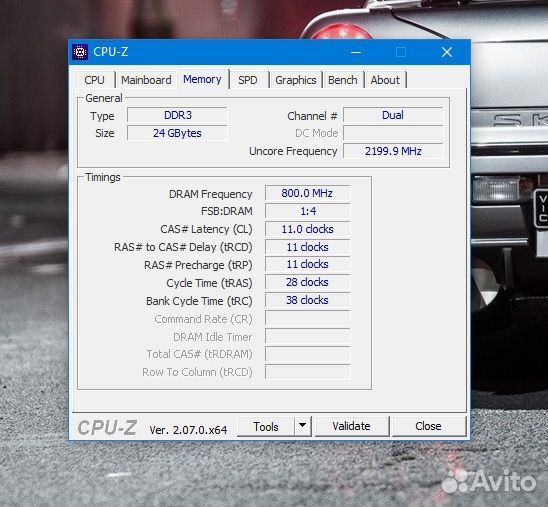Minimize the CPU-Z window
The height and width of the screenshot is (507, 548).
356,52
